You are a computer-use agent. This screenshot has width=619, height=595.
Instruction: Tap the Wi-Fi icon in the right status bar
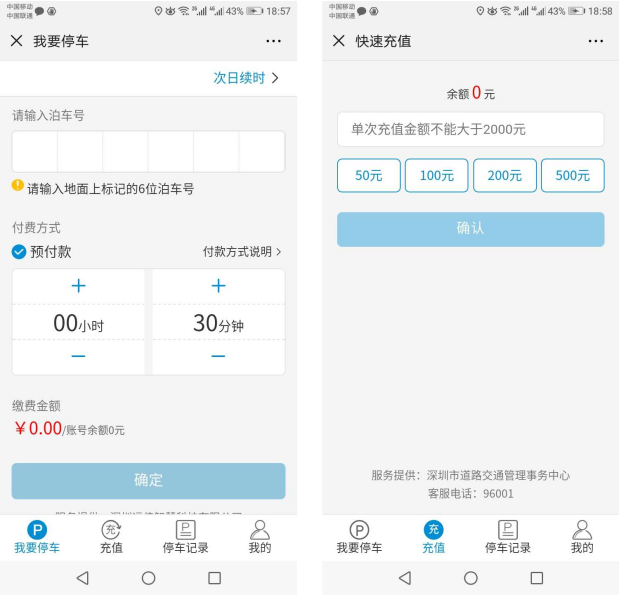(x=505, y=11)
